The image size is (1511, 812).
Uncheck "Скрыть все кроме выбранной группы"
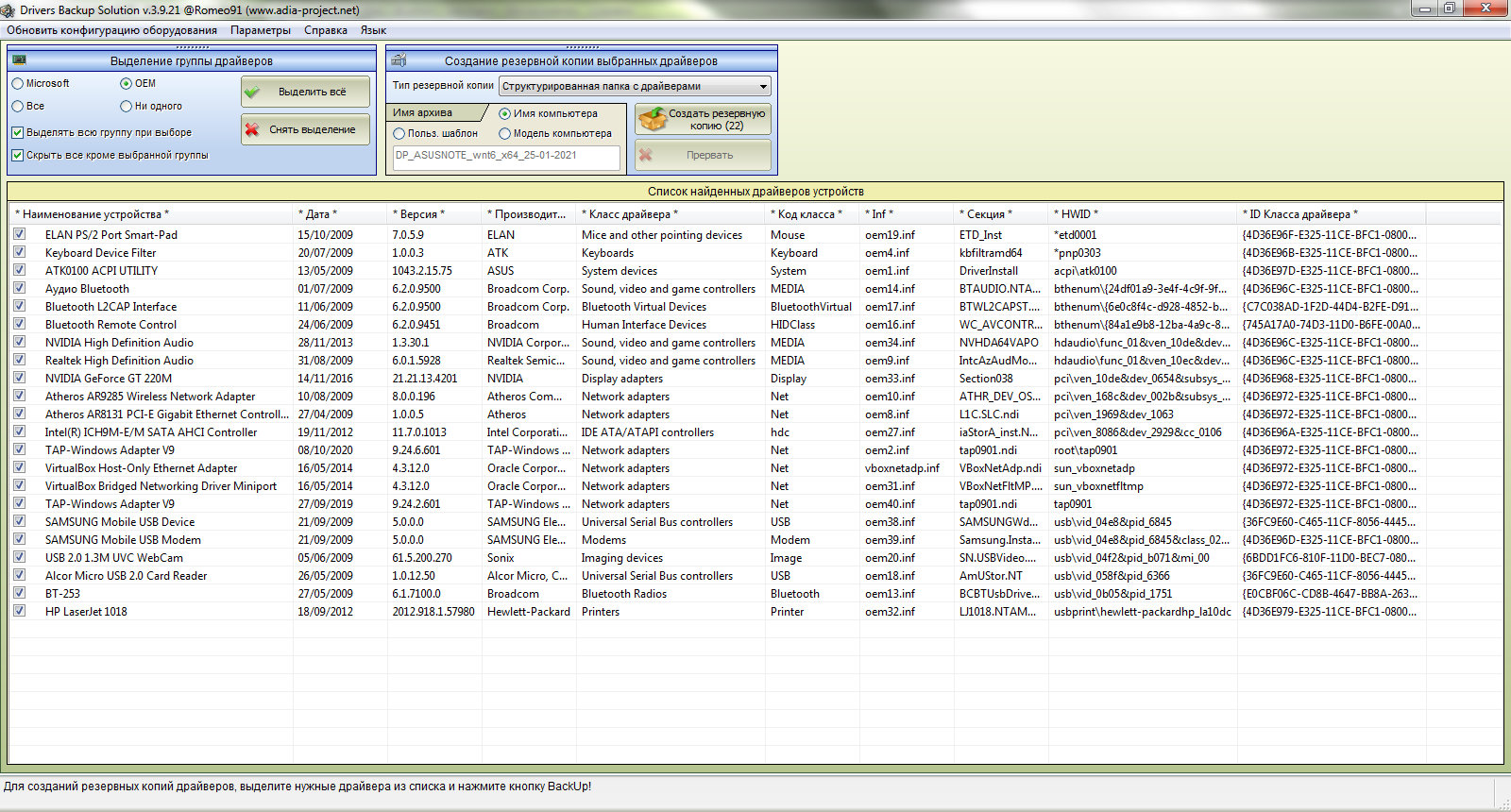point(17,155)
